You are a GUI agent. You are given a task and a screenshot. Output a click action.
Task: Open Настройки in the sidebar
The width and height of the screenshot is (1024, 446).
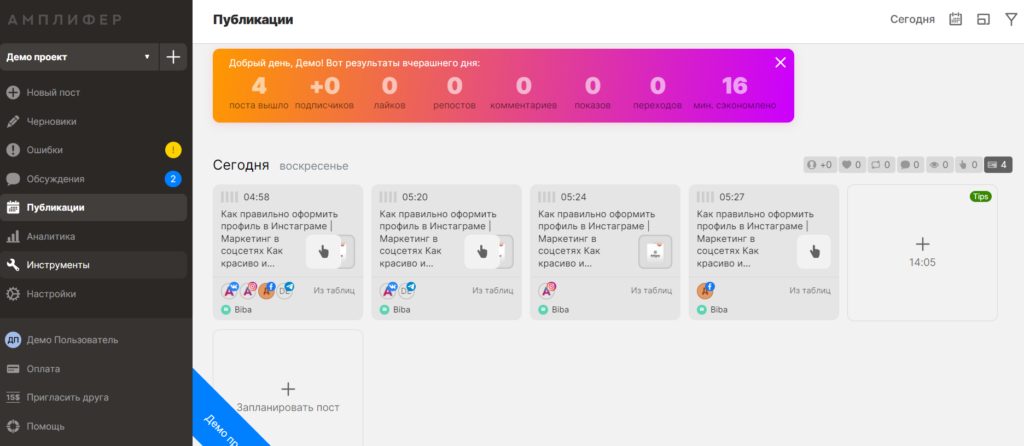[51, 295]
